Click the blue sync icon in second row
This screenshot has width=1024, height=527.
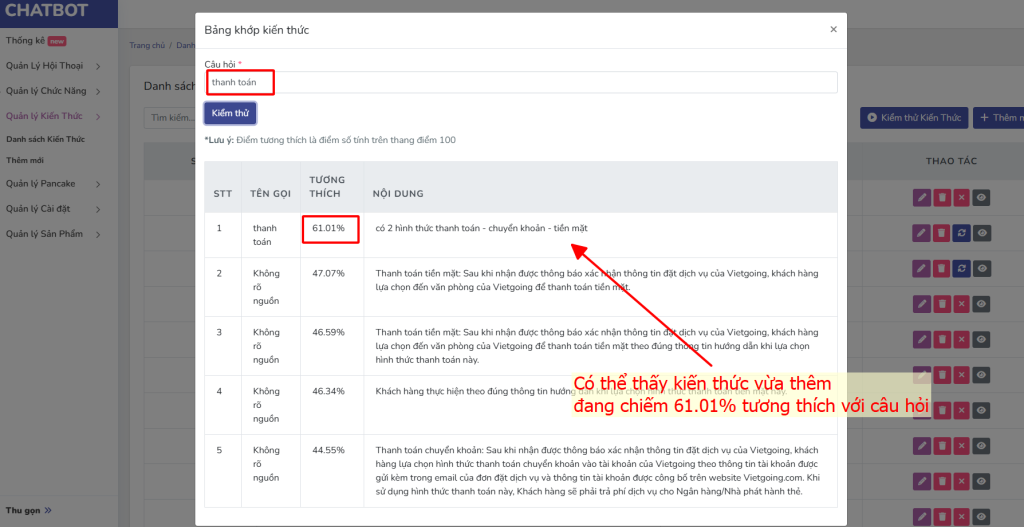[x=961, y=233]
